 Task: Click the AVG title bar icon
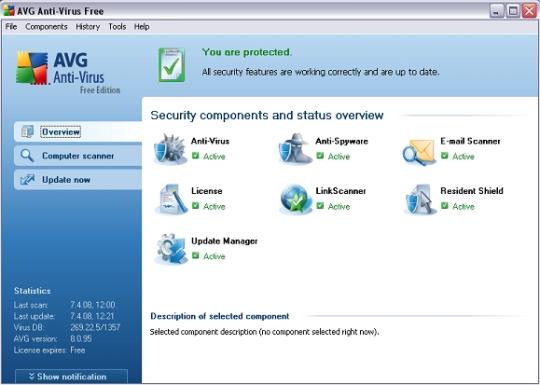(x=9, y=11)
